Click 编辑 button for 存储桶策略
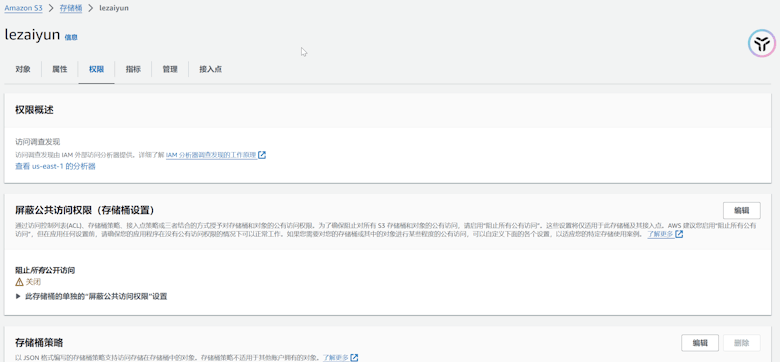Screen dimensions: 780x362 coord(700,343)
